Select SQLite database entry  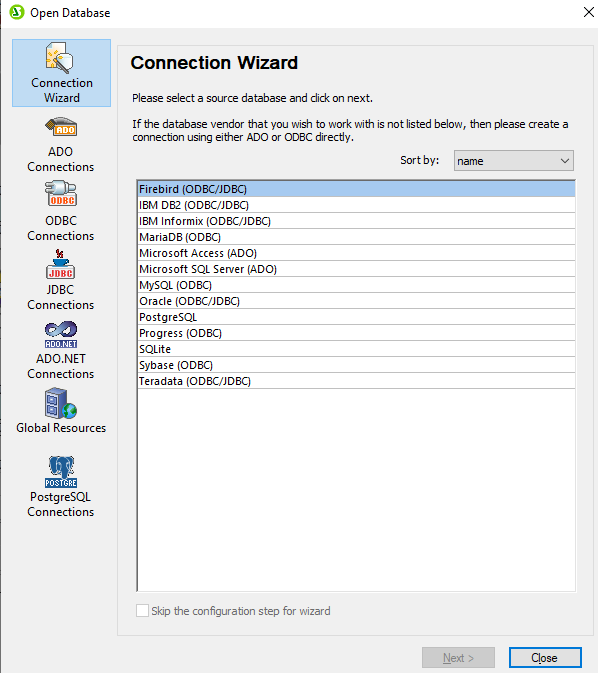356,349
